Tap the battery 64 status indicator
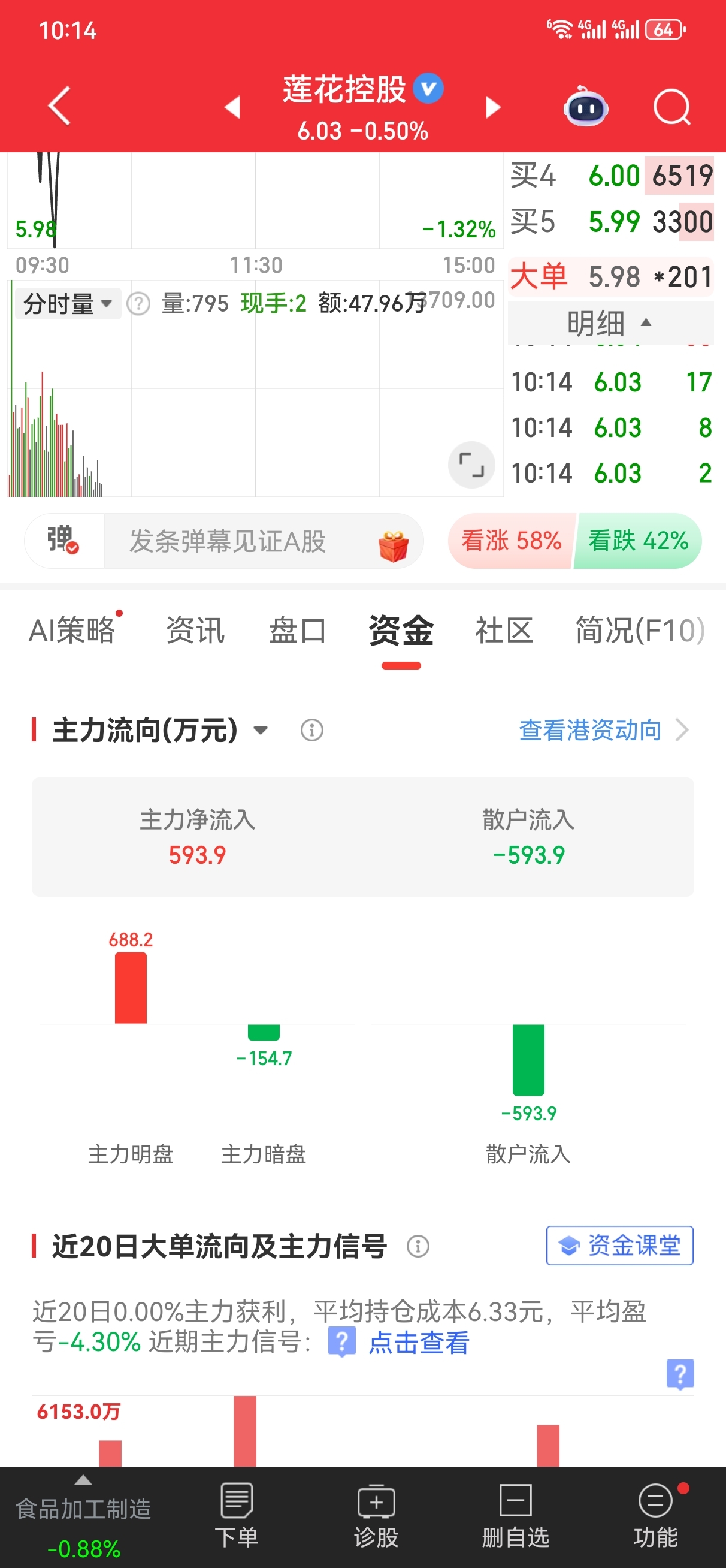 665,29
